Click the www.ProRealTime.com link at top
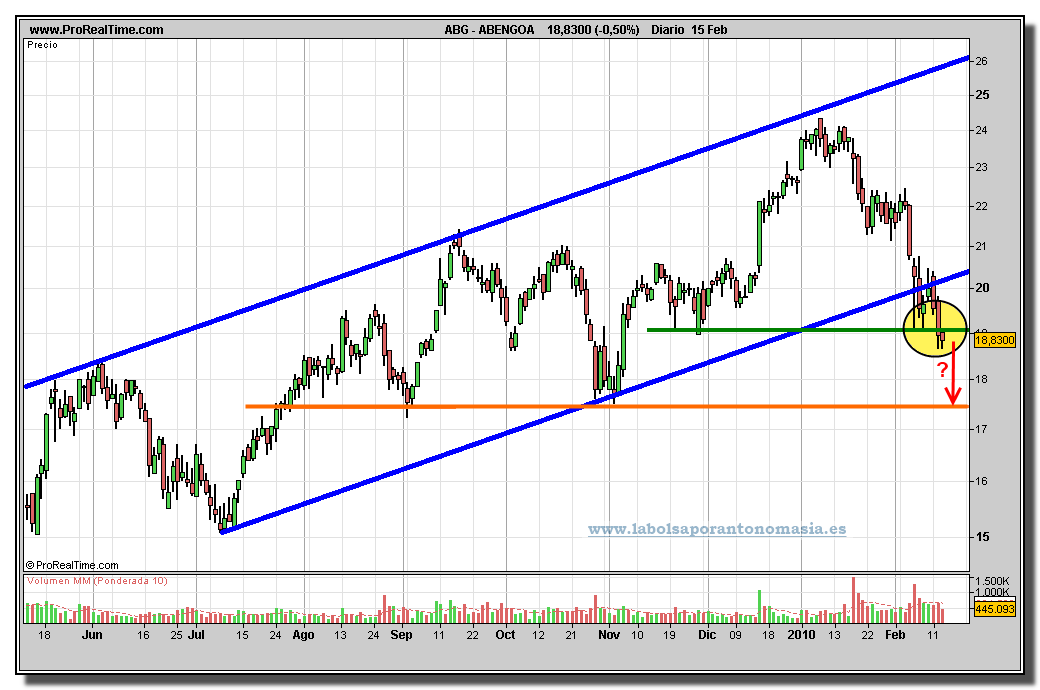 point(96,30)
